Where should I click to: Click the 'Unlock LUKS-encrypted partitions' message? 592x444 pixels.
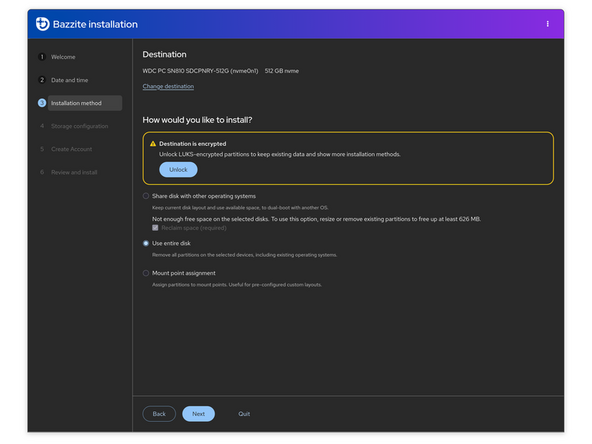(x=279, y=154)
